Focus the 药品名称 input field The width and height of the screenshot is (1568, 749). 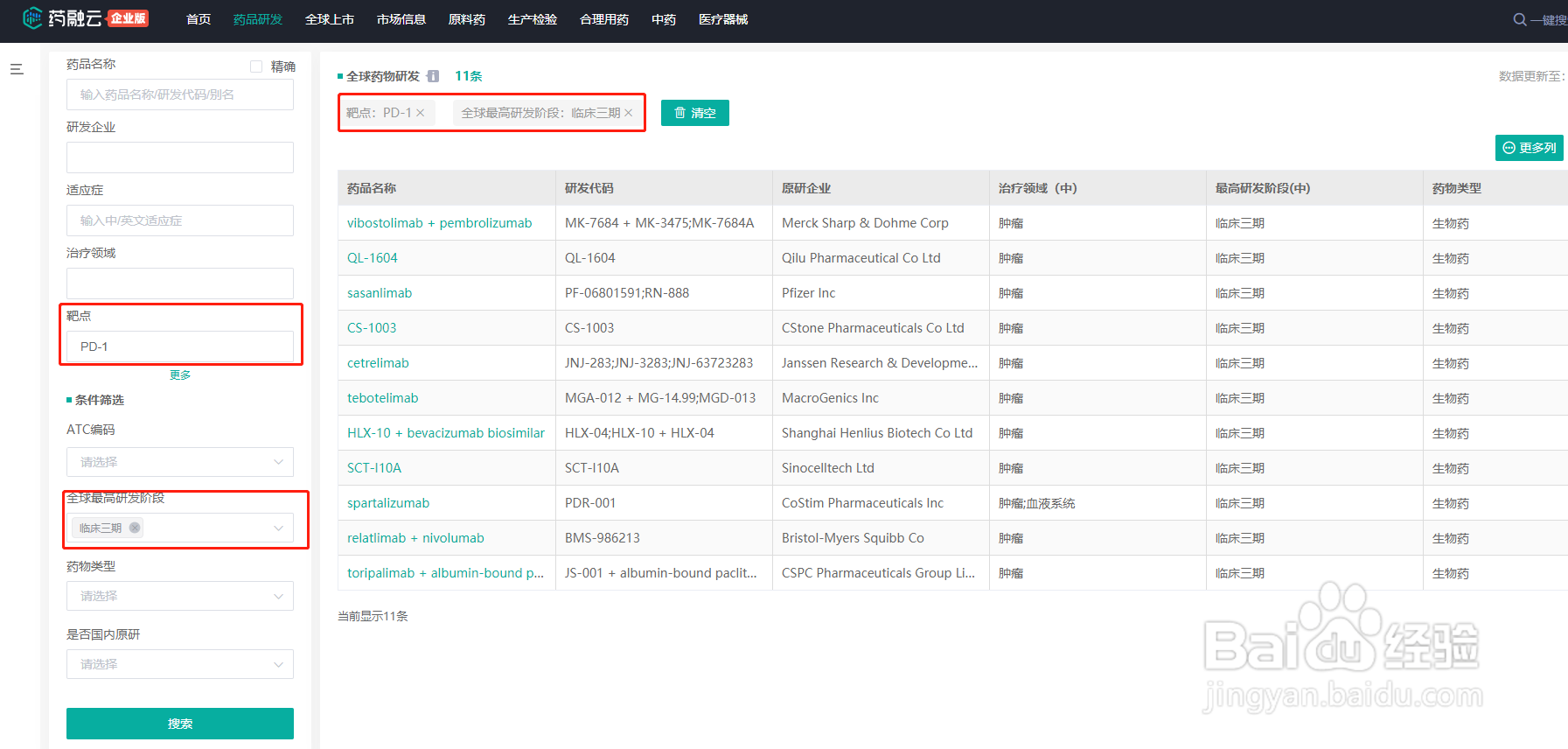[180, 94]
